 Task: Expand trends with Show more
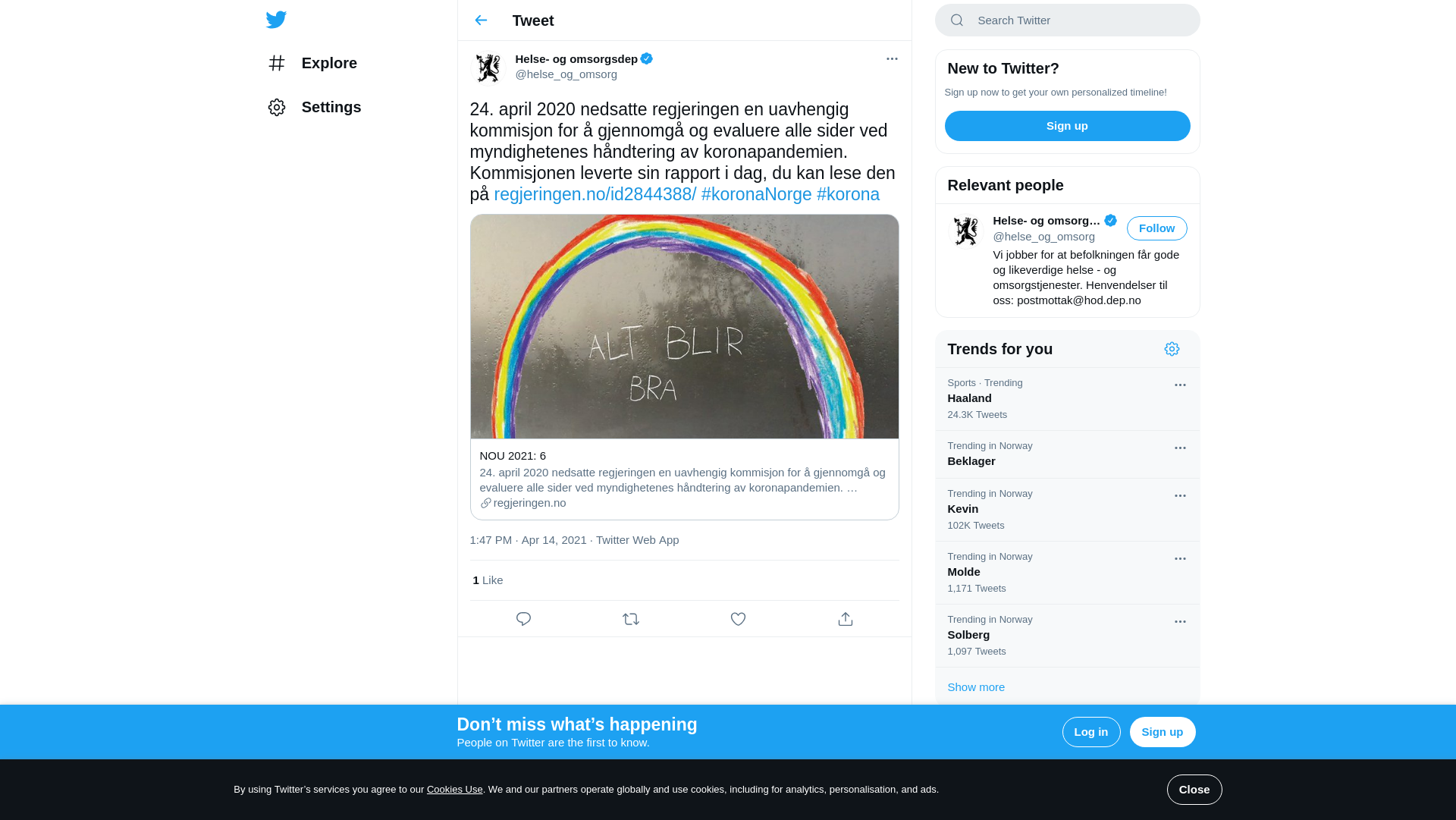976,687
